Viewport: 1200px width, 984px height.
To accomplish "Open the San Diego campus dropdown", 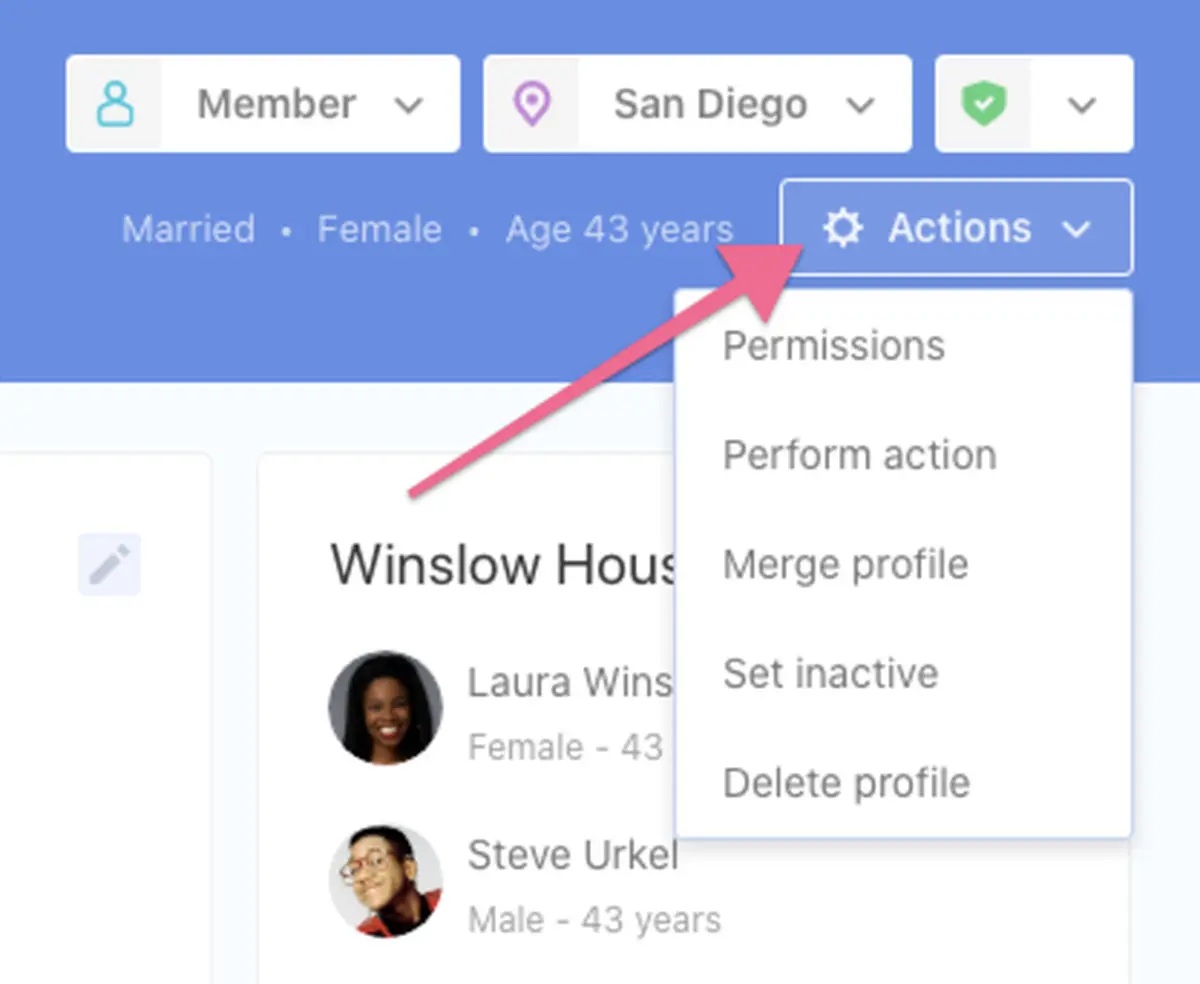I will tap(697, 104).
